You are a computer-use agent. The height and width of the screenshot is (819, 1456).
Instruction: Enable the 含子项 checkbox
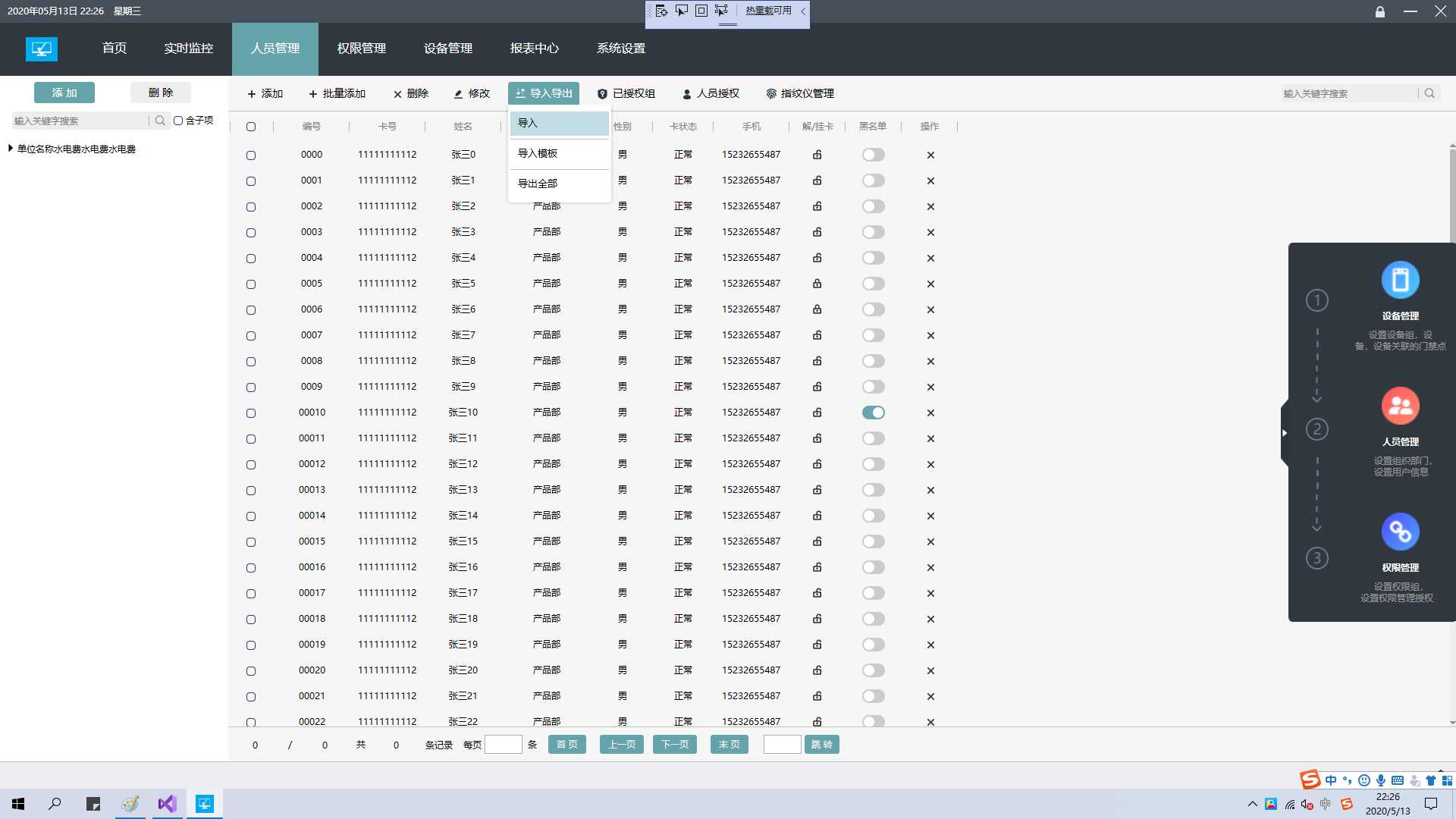coord(178,121)
